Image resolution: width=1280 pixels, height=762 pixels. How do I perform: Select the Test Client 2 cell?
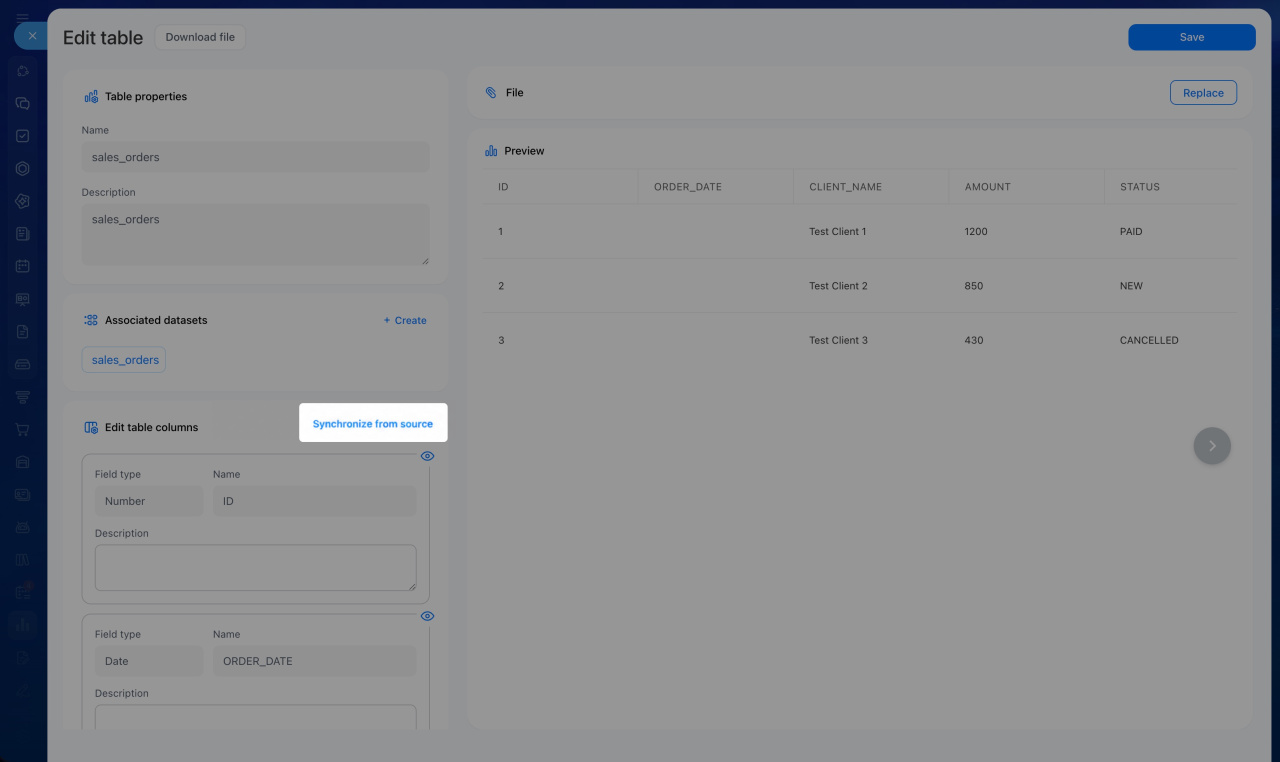coord(838,286)
